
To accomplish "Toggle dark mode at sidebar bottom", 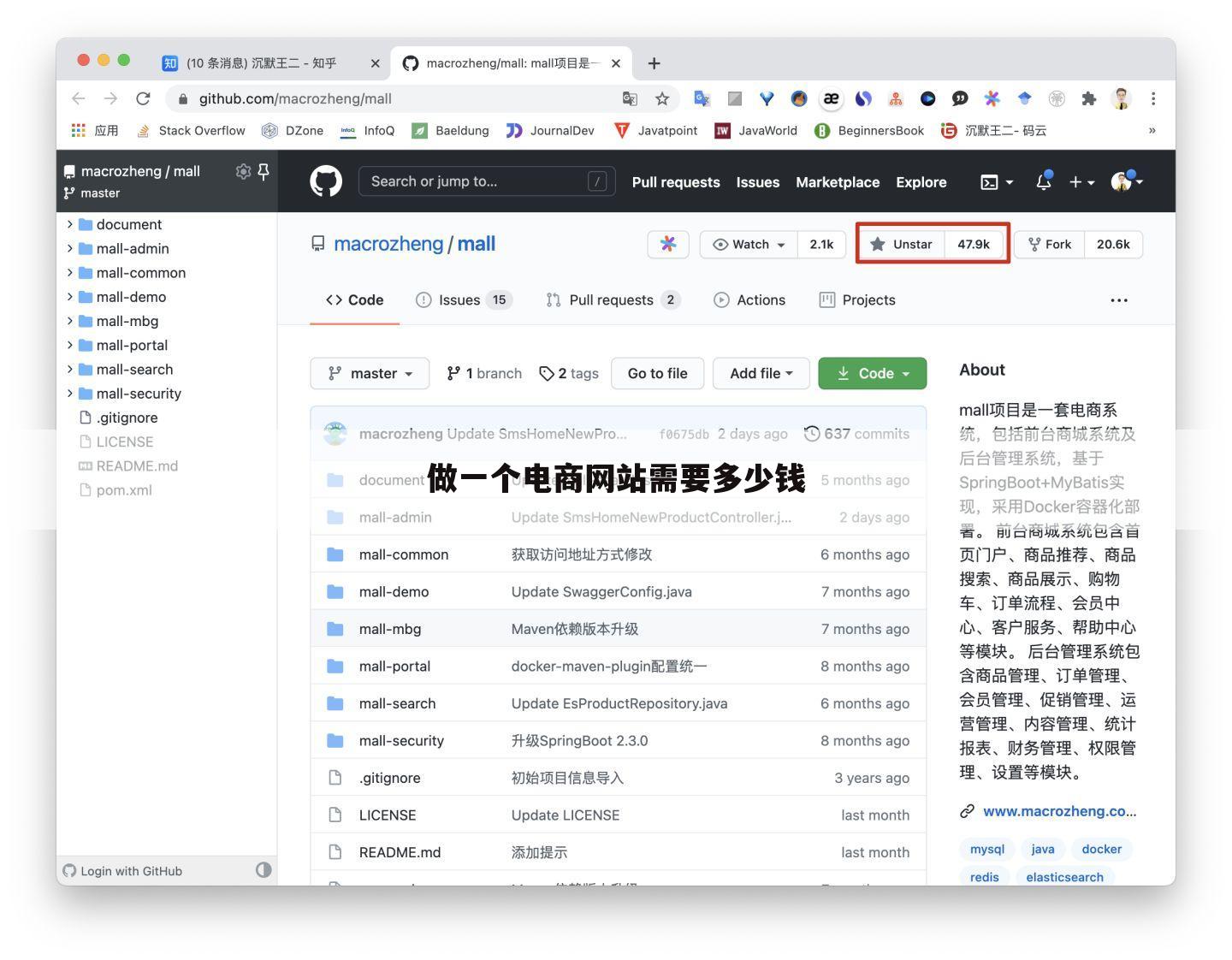I will 264,870.
